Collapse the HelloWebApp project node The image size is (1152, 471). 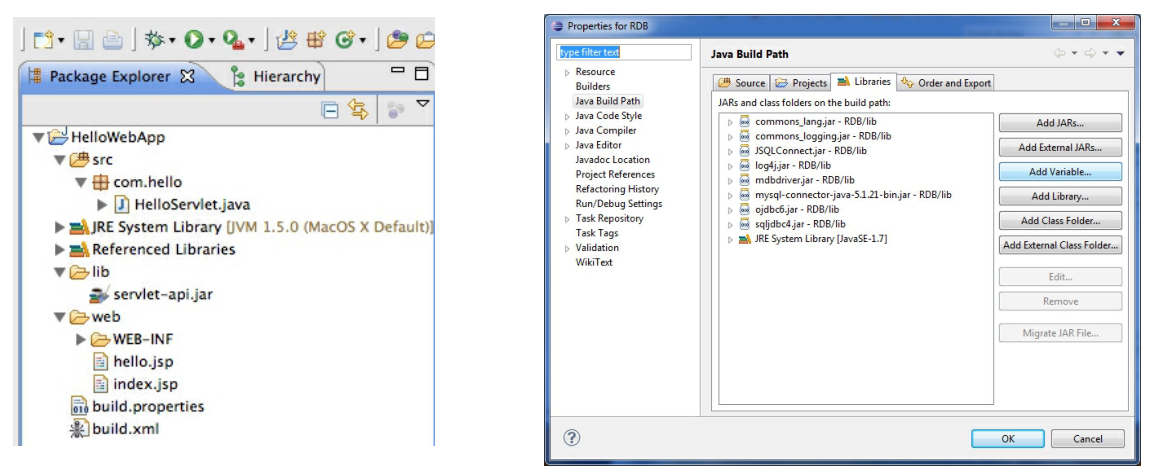point(38,137)
